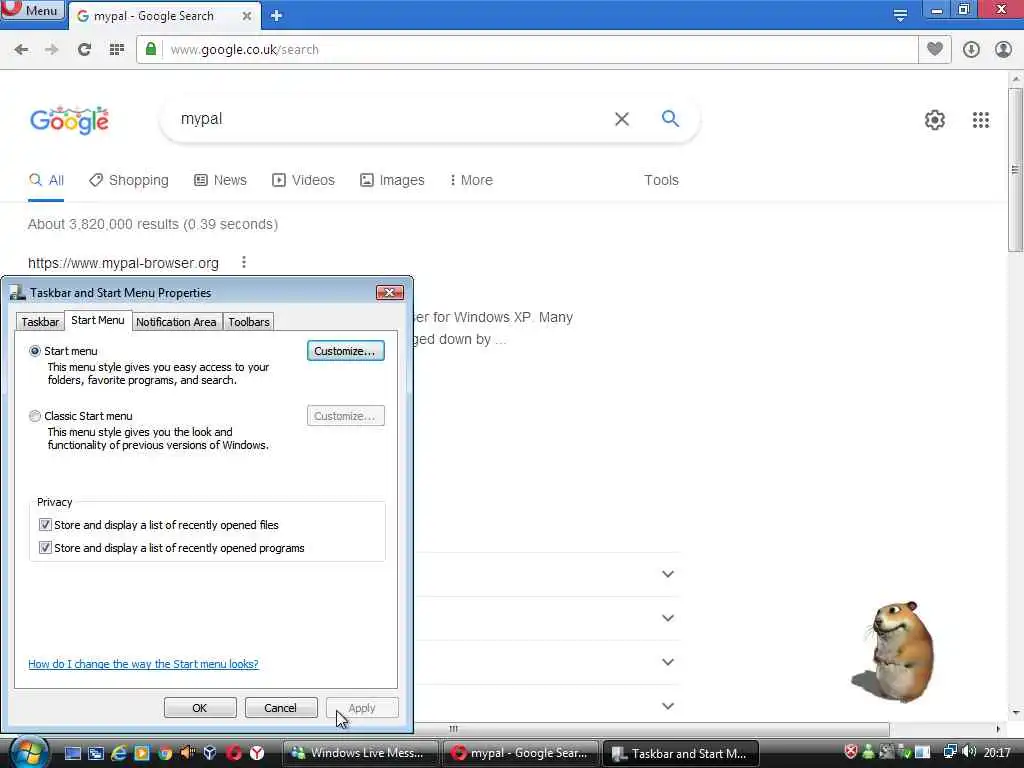Switch to the Toolbars tab

click(x=249, y=322)
